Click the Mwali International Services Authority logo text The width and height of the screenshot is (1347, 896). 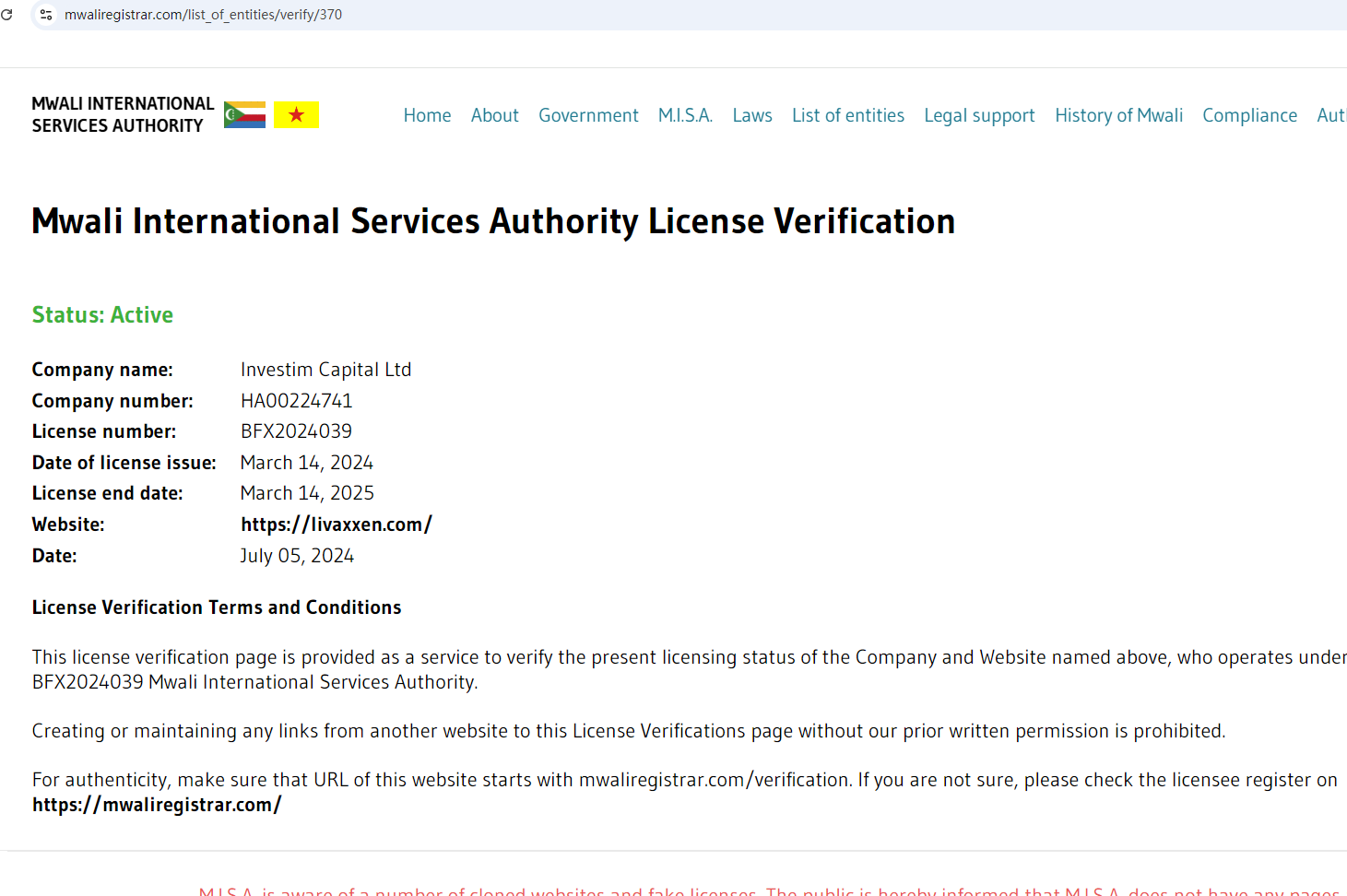pyautogui.click(x=122, y=115)
